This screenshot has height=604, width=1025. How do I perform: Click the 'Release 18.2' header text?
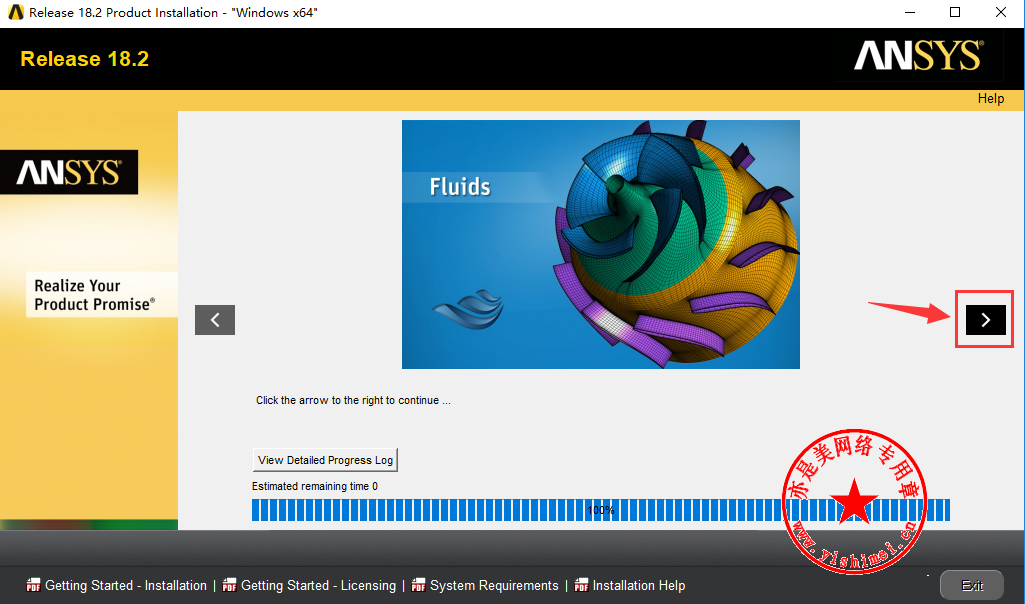click(84, 59)
